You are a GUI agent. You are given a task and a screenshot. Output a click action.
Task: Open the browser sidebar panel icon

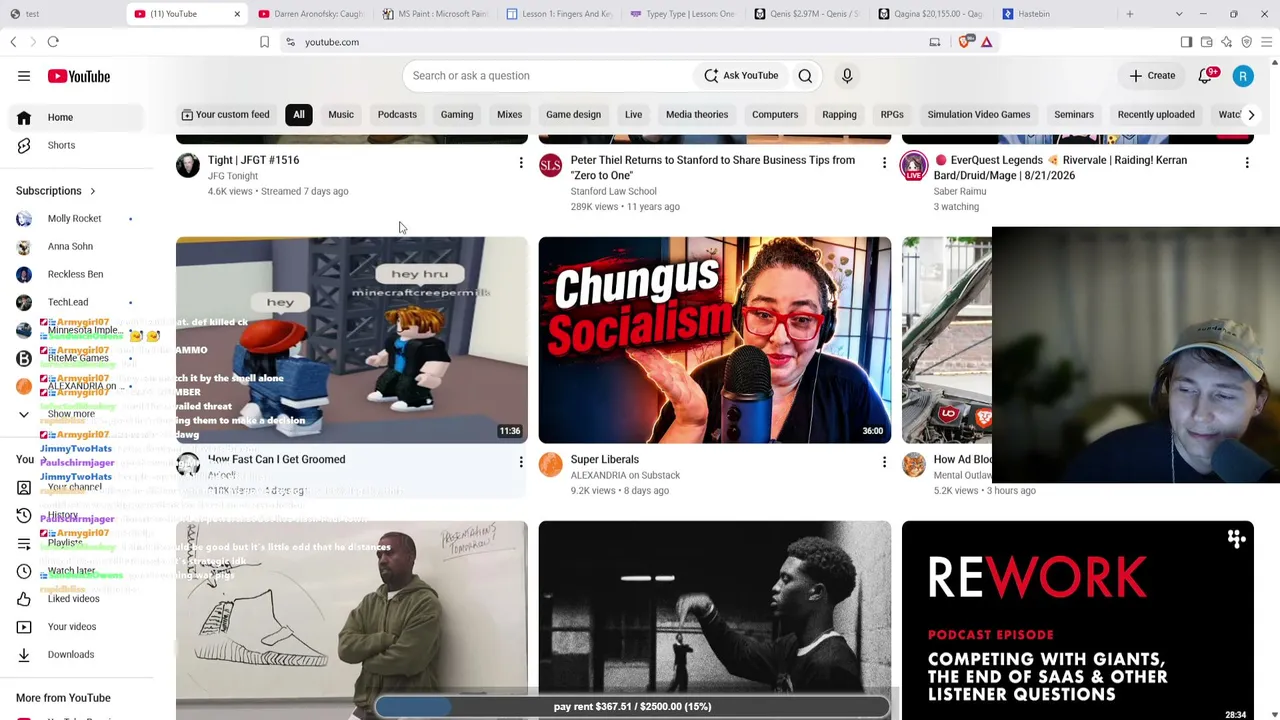point(1186,42)
